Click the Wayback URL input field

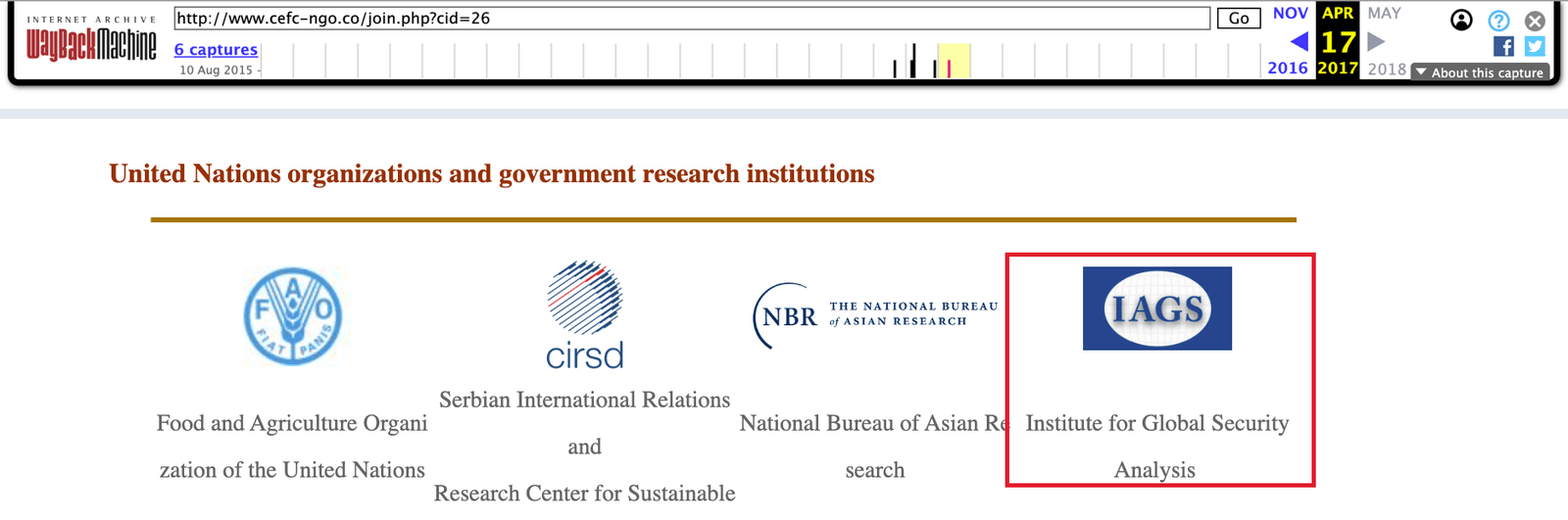click(x=692, y=19)
